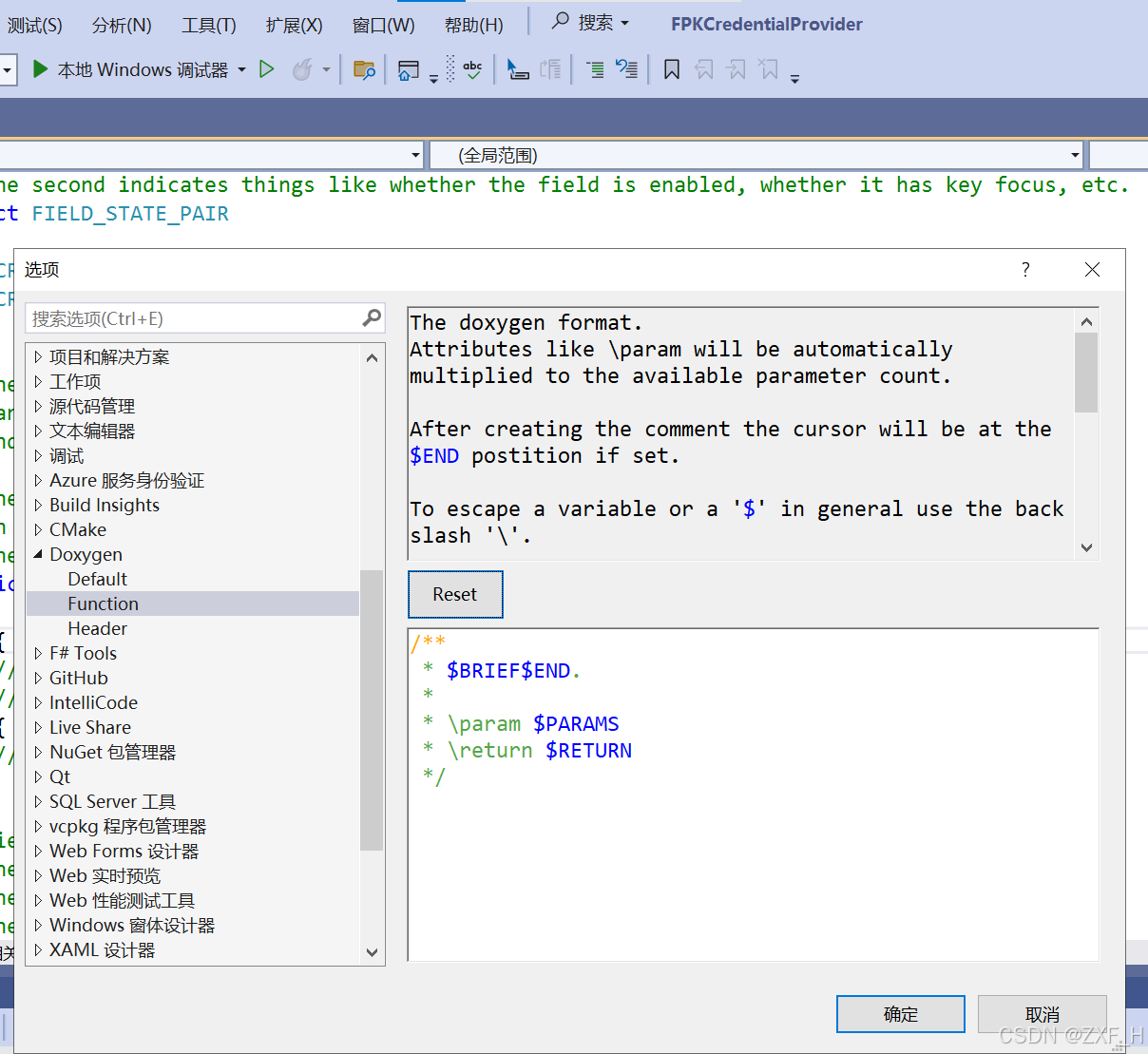Screen dimensions: 1148x1054
Task: Select Build Insights category
Action: coord(105,506)
